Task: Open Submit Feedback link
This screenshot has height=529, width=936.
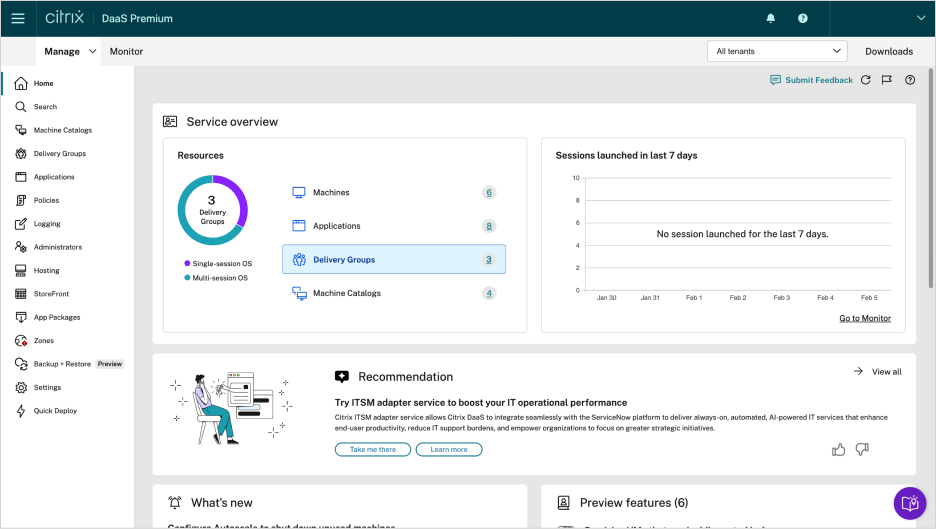Action: (x=811, y=80)
